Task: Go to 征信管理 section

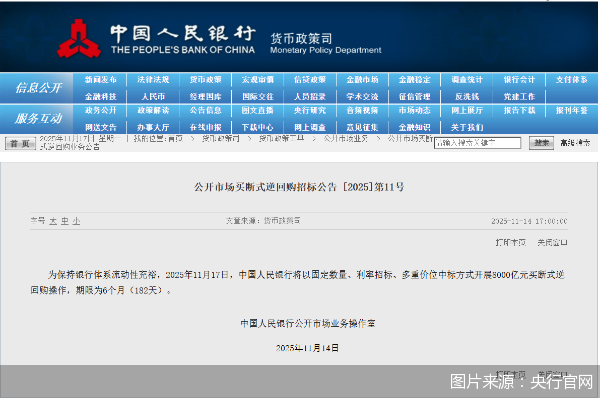Action: pos(415,96)
